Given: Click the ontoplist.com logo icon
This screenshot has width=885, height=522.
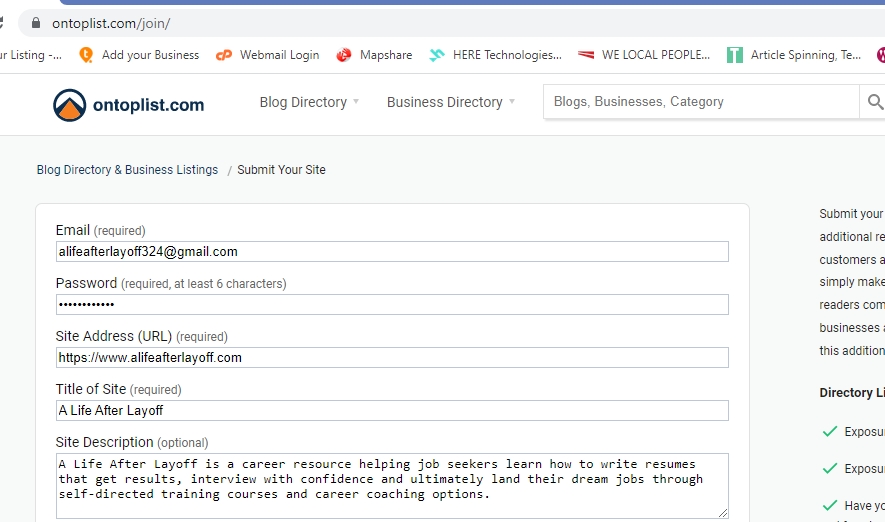Looking at the screenshot, I should [70, 104].
